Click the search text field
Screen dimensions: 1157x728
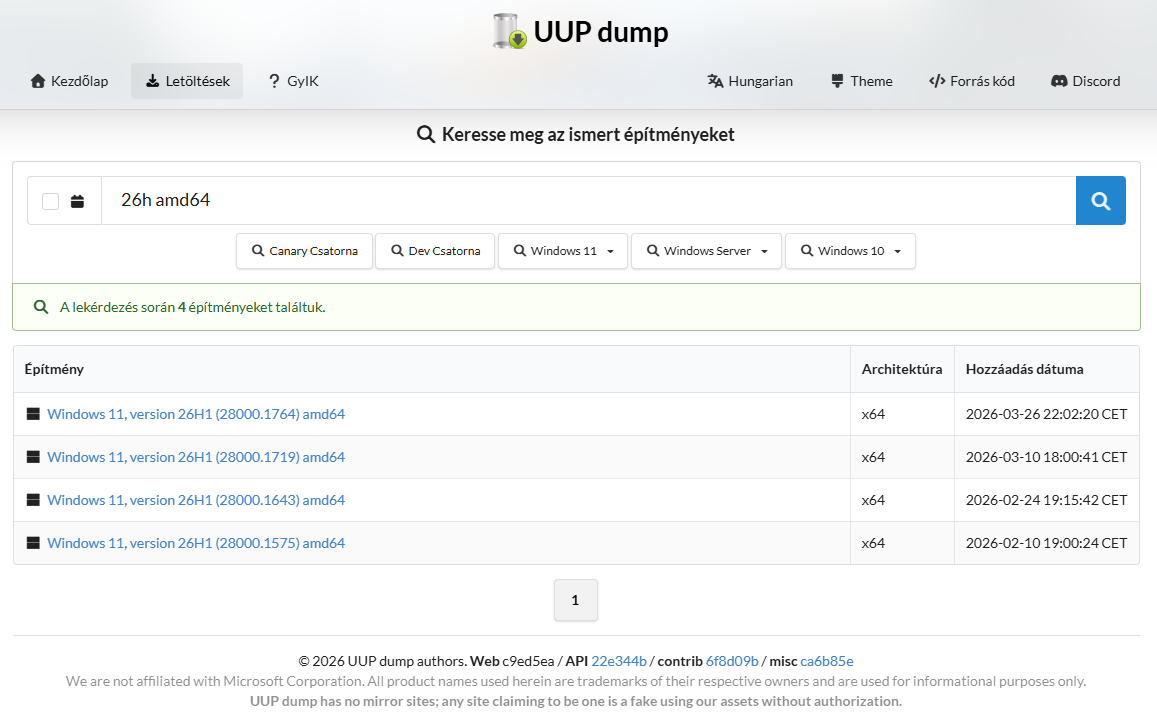[x=588, y=201]
